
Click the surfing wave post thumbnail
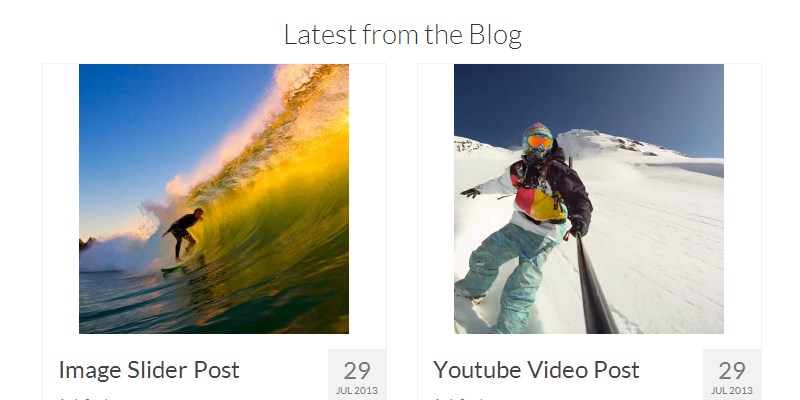(x=214, y=199)
